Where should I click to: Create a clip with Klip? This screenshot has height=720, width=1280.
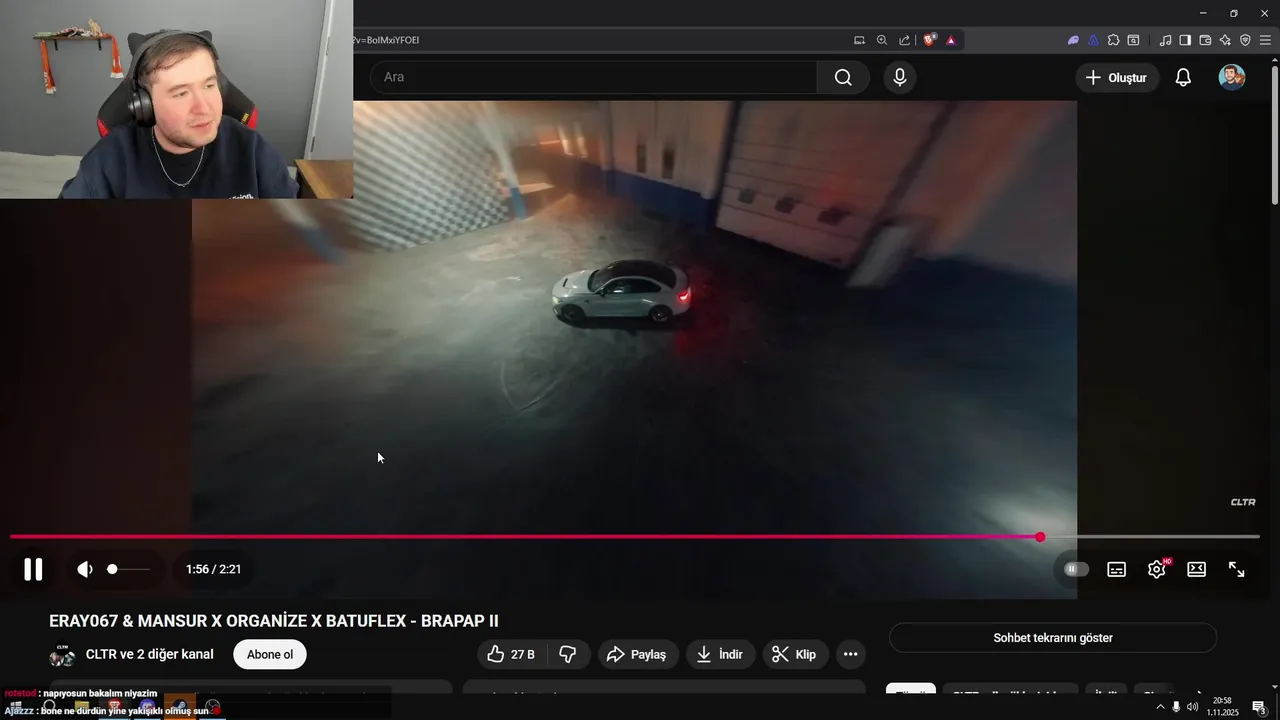pos(795,654)
